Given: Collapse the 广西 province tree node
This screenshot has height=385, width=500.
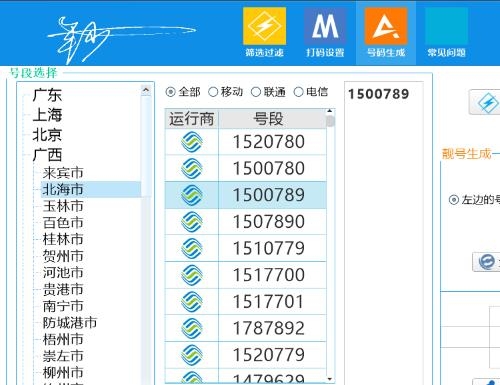Looking at the screenshot, I should 47,155.
